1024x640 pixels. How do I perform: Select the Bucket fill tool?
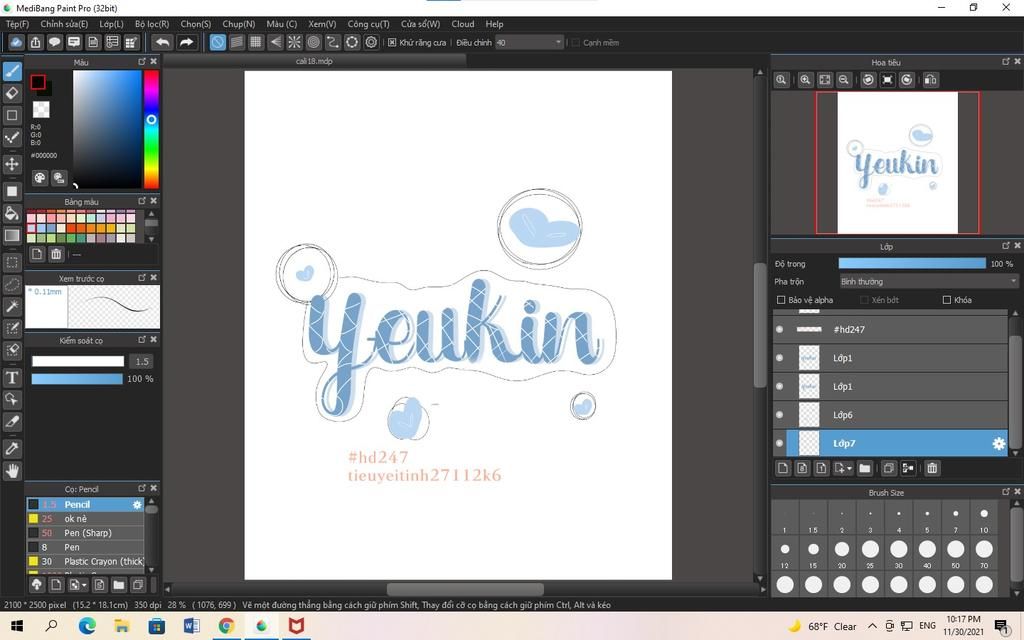point(12,213)
